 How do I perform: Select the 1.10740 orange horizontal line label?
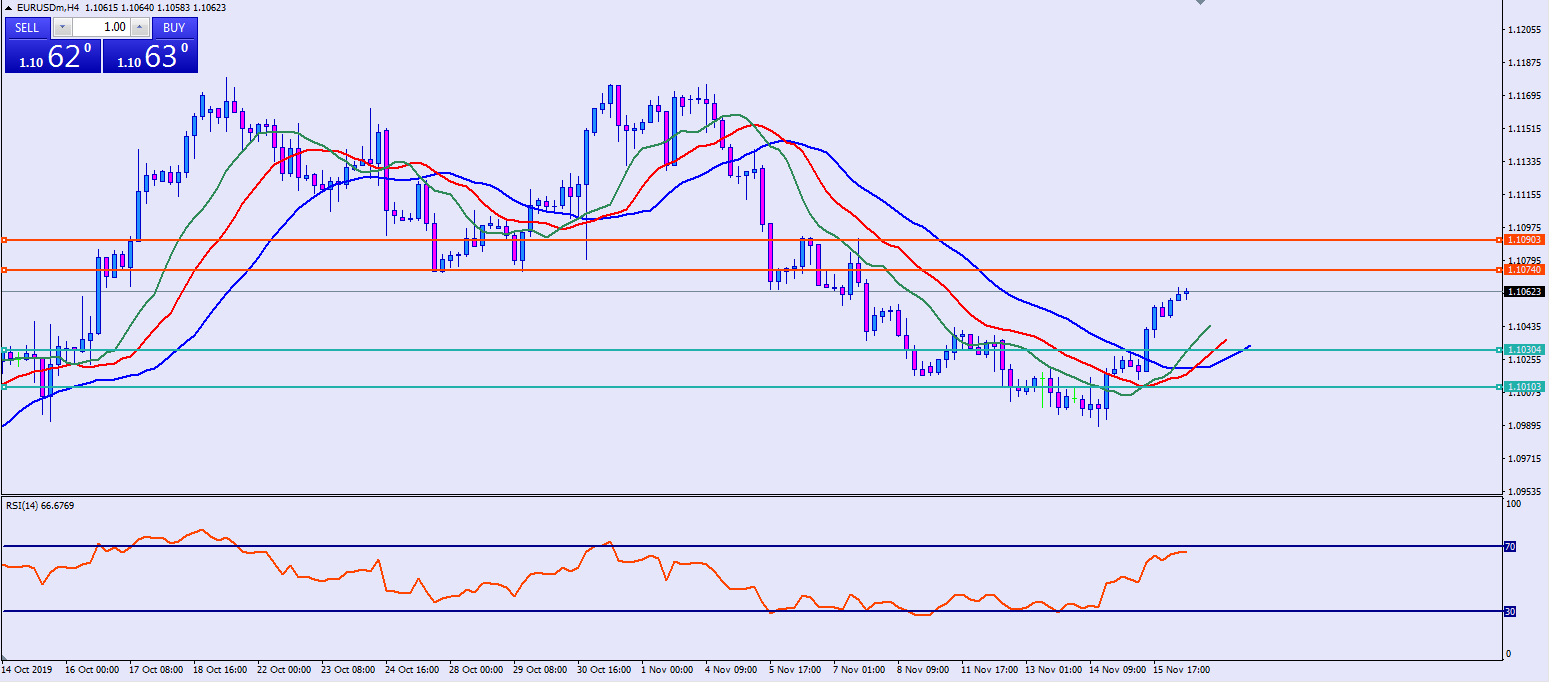[1525, 270]
